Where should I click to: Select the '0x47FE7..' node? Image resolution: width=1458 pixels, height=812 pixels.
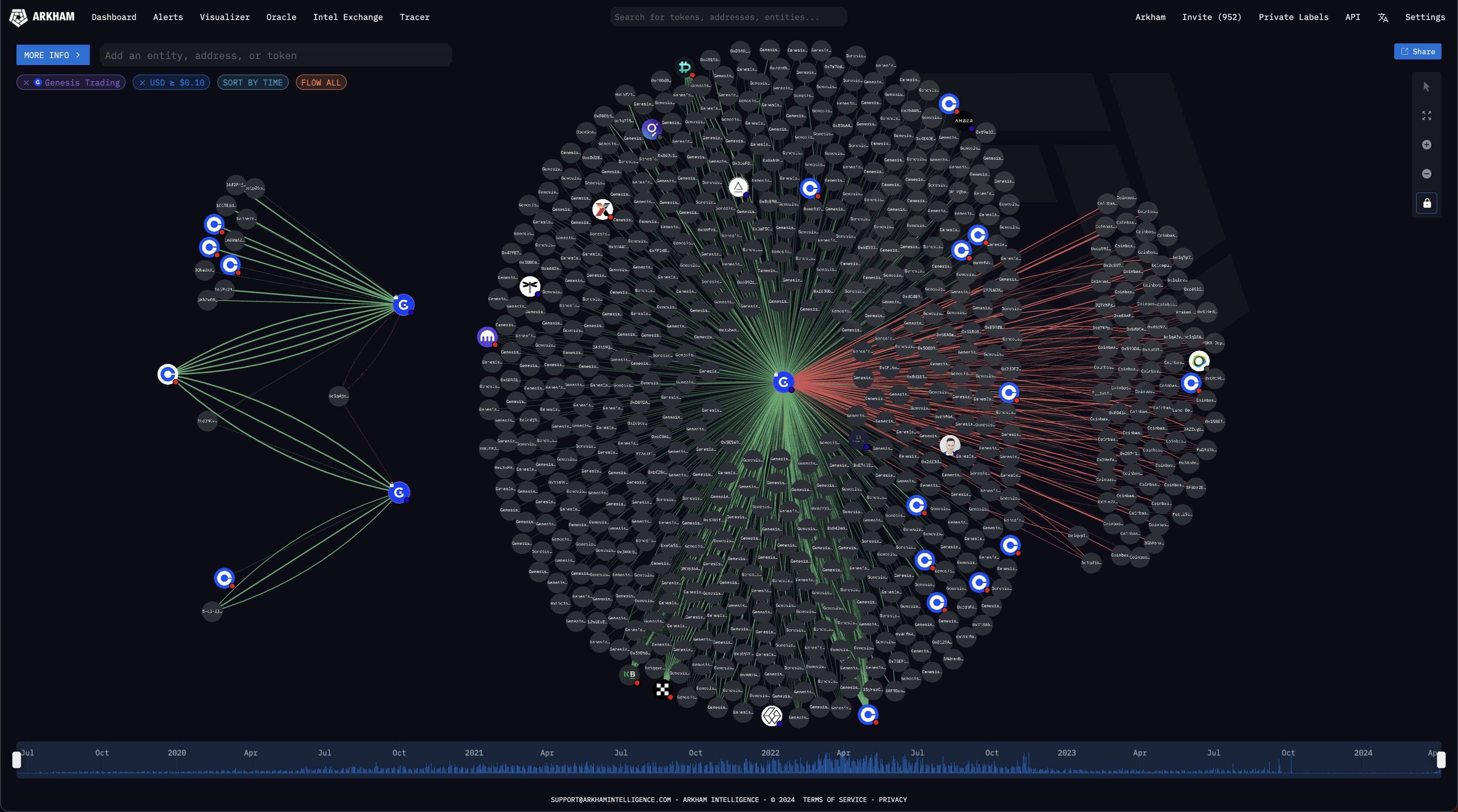[x=511, y=253]
